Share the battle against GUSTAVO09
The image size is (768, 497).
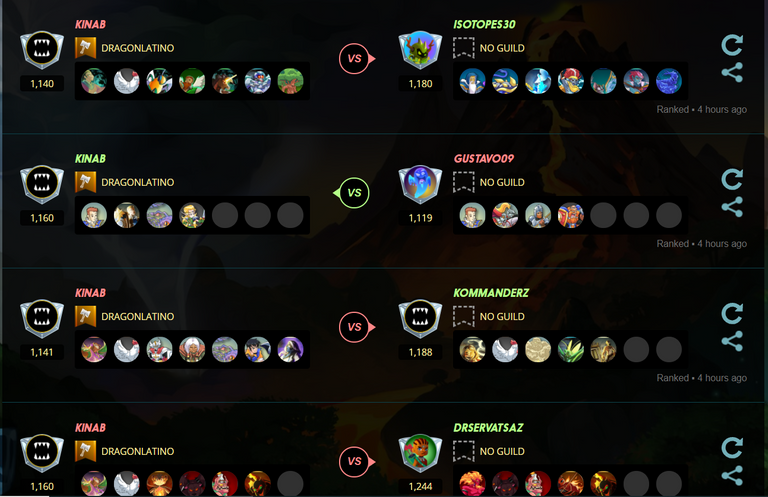[732, 207]
